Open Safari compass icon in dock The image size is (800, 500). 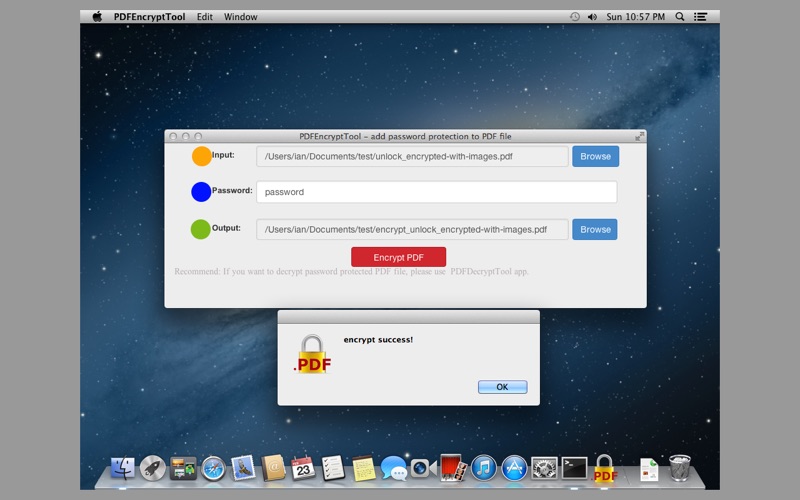(213, 468)
